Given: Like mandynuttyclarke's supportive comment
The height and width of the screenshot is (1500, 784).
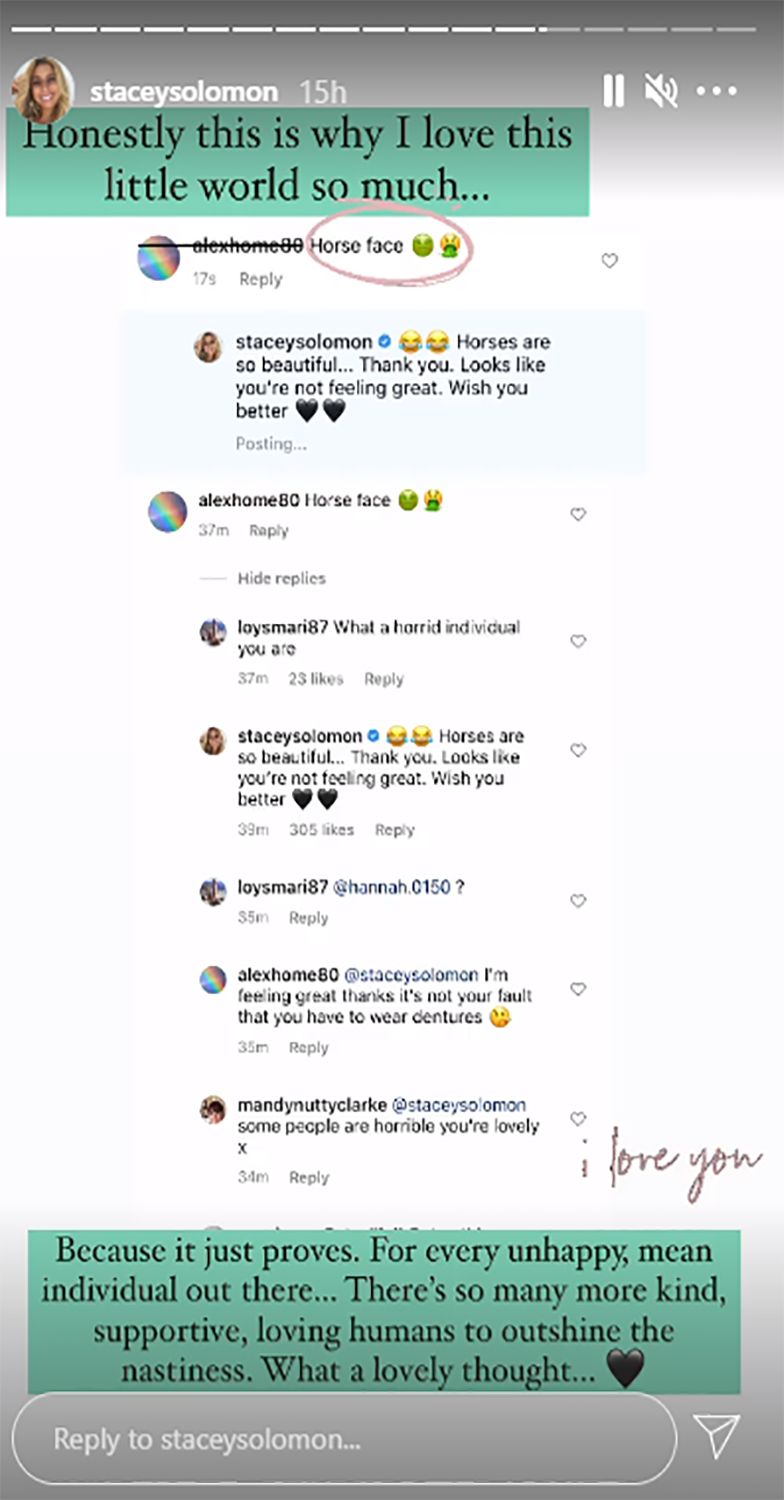Looking at the screenshot, I should [578, 1119].
